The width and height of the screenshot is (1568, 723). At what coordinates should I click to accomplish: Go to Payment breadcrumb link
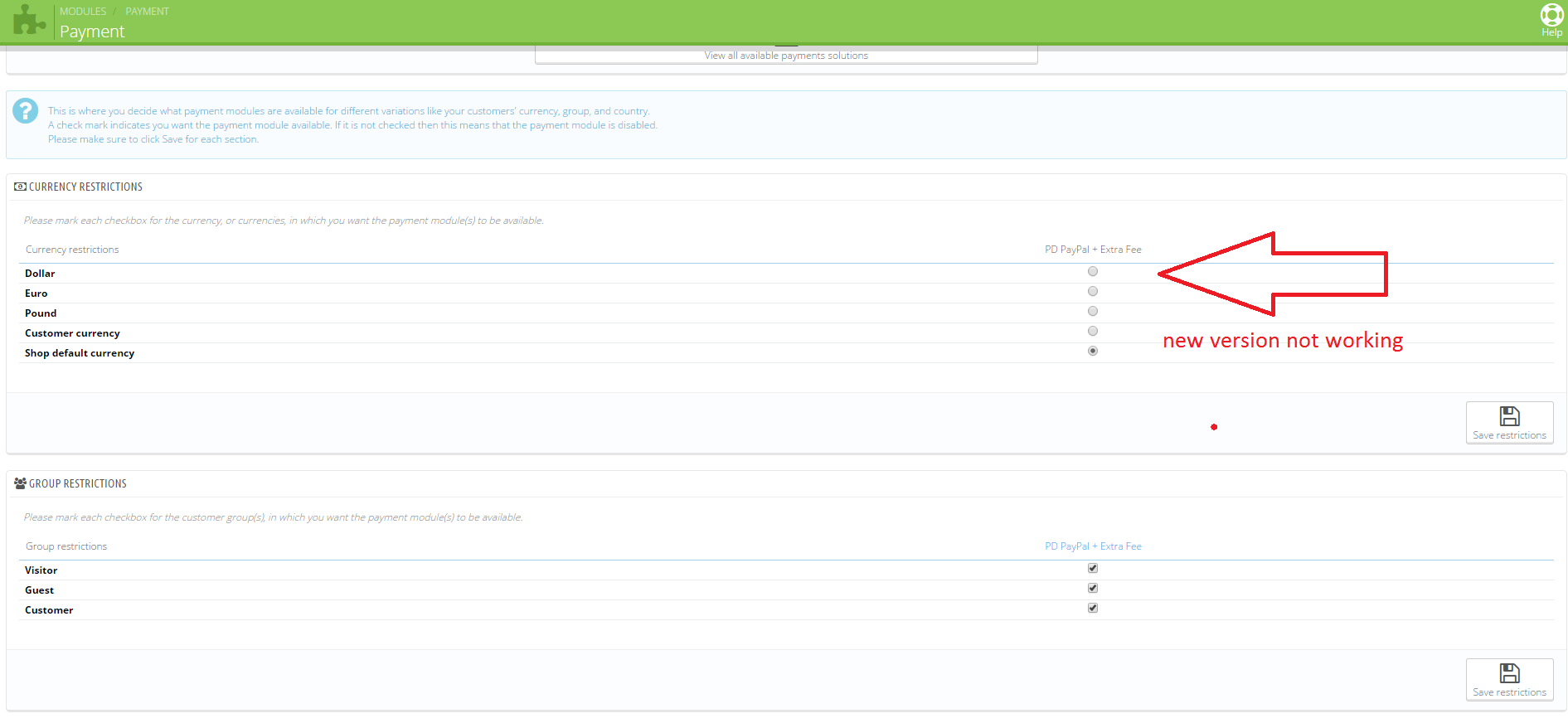click(x=147, y=12)
